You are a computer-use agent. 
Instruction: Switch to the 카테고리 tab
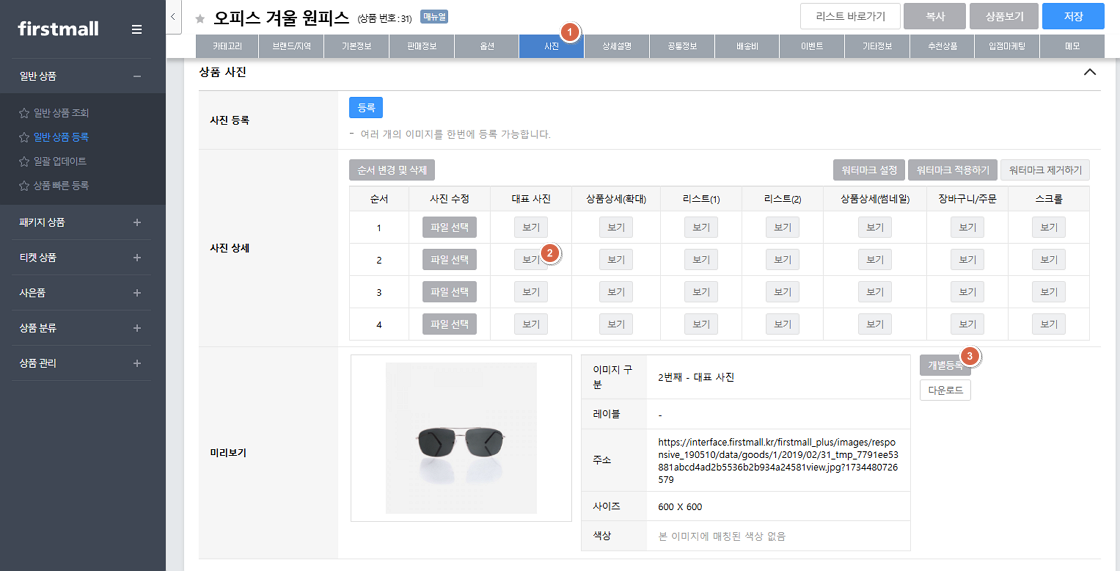(x=228, y=46)
